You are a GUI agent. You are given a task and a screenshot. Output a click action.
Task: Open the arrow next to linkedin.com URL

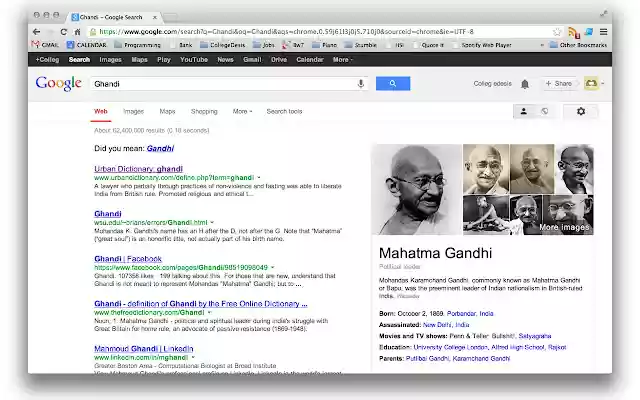(193, 357)
